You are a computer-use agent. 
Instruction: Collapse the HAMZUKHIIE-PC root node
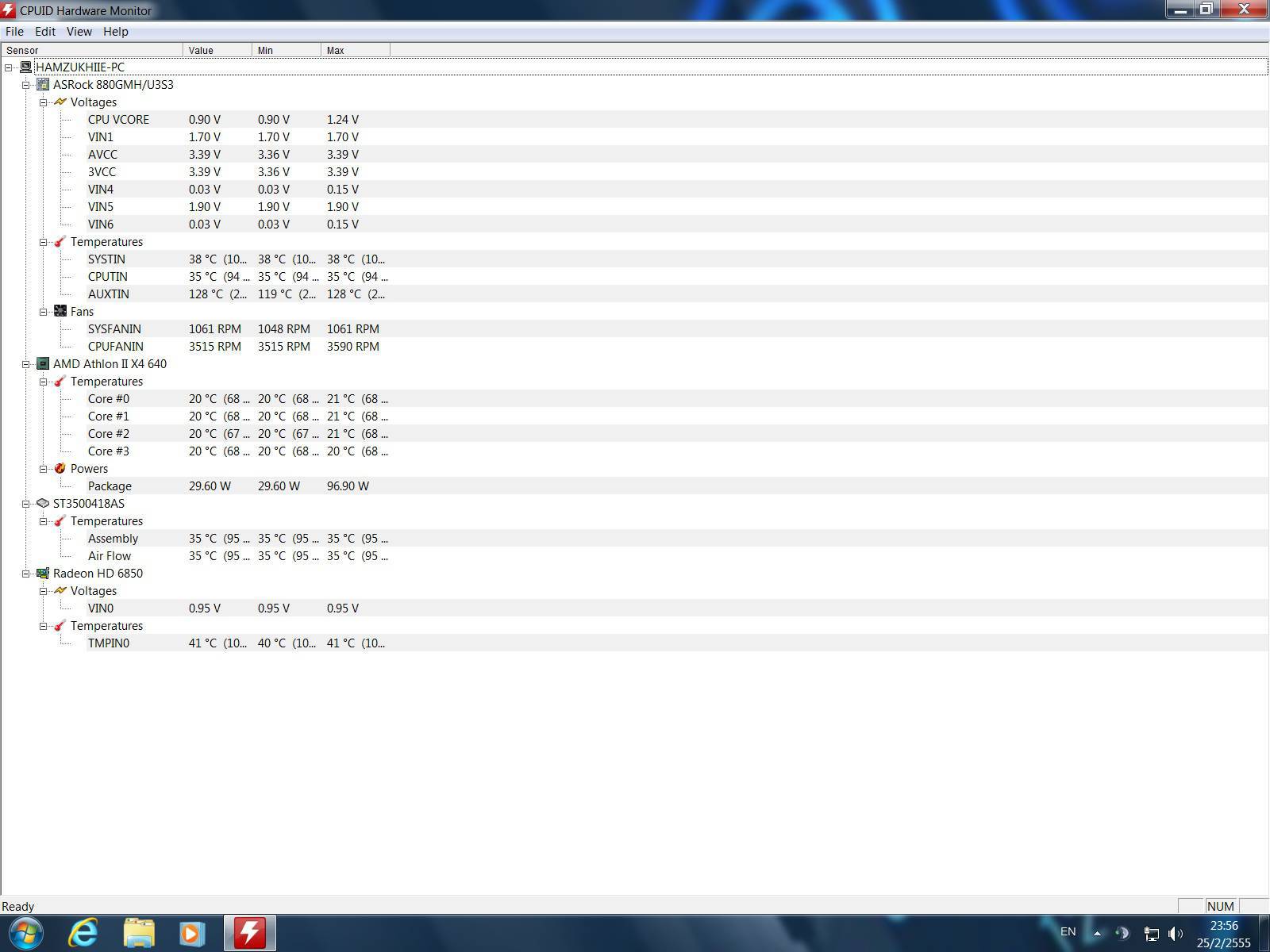pos(9,67)
